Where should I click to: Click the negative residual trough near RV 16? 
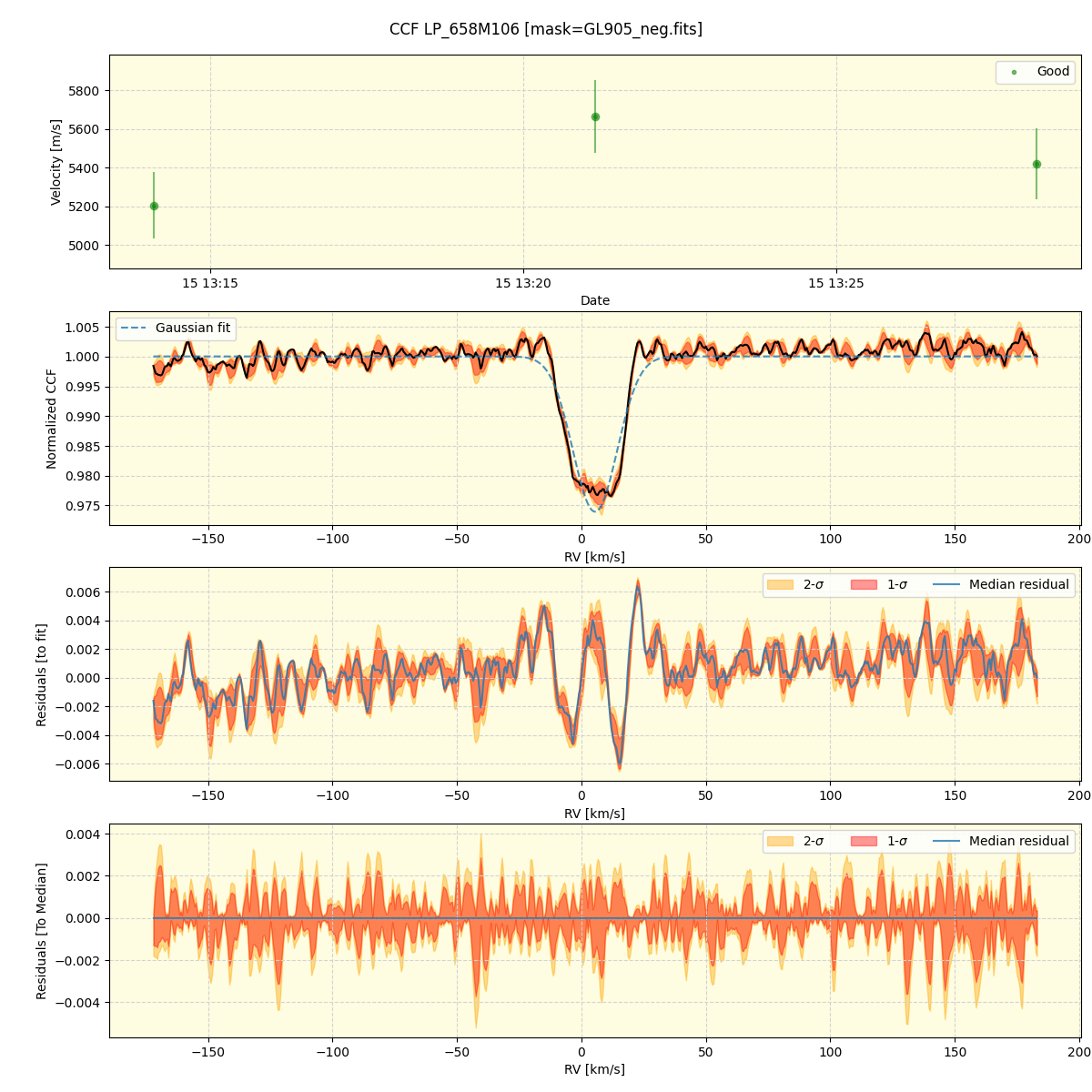click(621, 763)
